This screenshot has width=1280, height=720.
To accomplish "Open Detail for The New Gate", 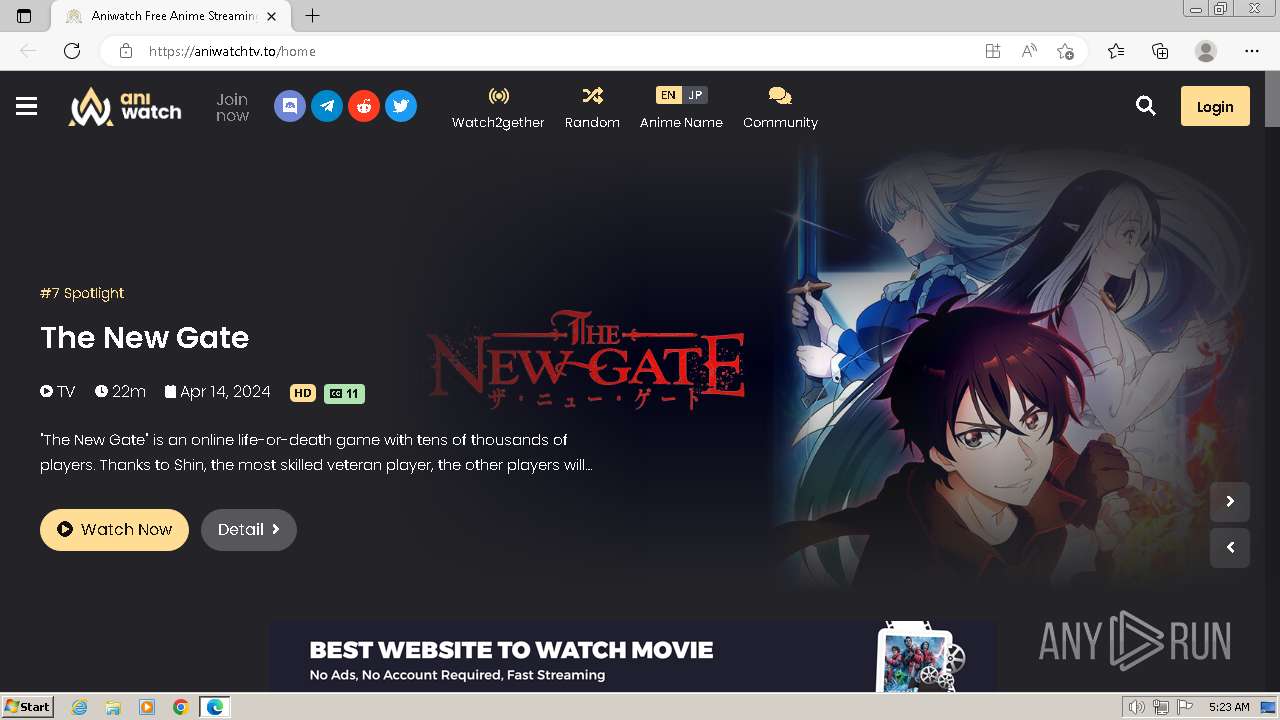I will point(249,529).
